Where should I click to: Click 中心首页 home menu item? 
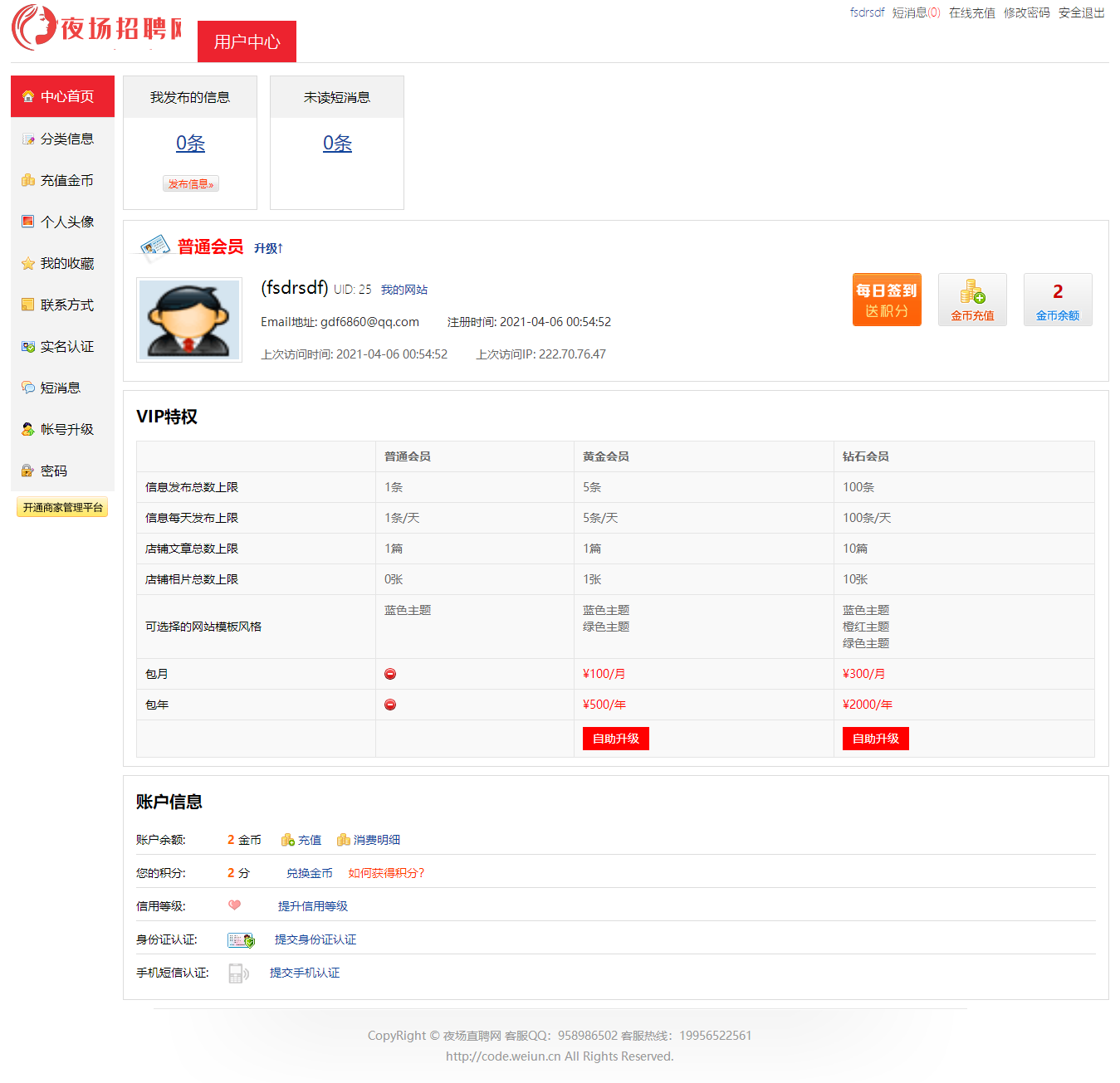pos(63,96)
